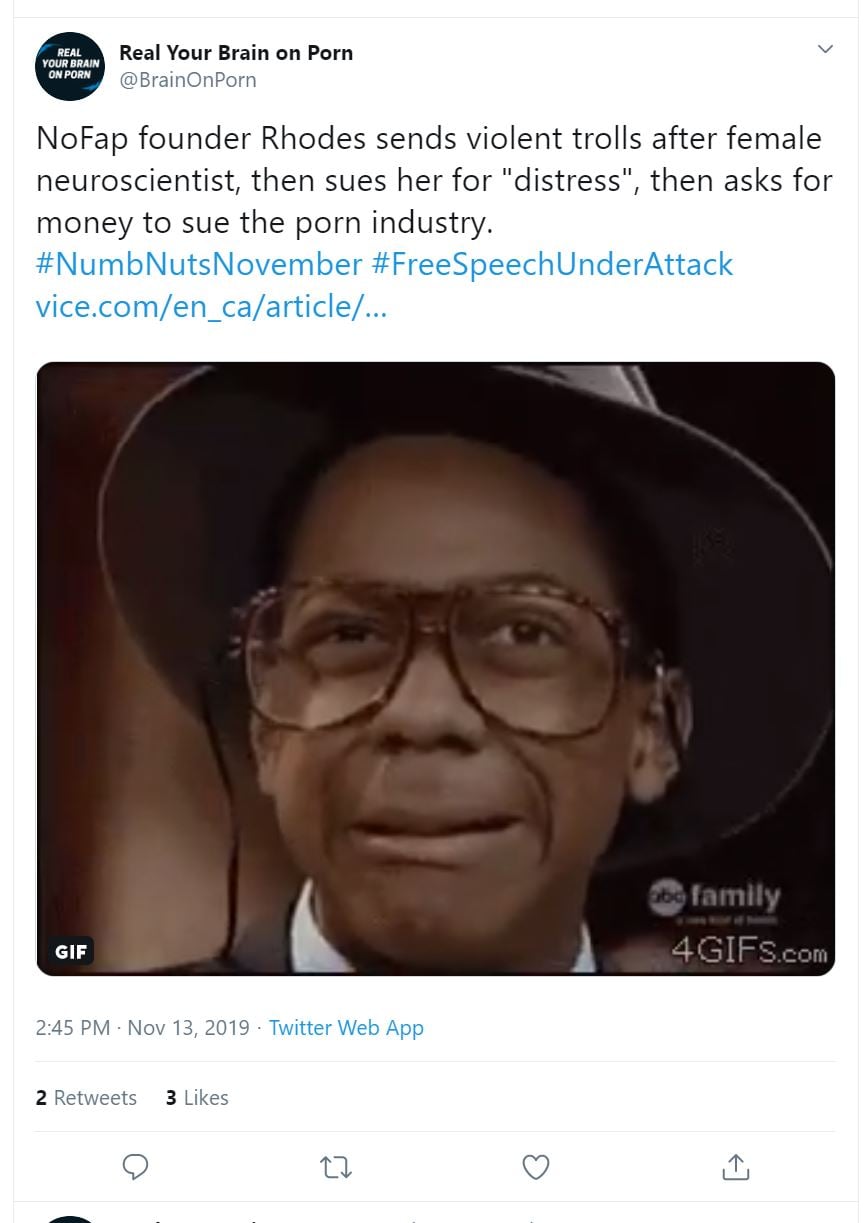Play the GIF of boy in hat
Viewport: 867px width, 1223px height.
pos(435,668)
